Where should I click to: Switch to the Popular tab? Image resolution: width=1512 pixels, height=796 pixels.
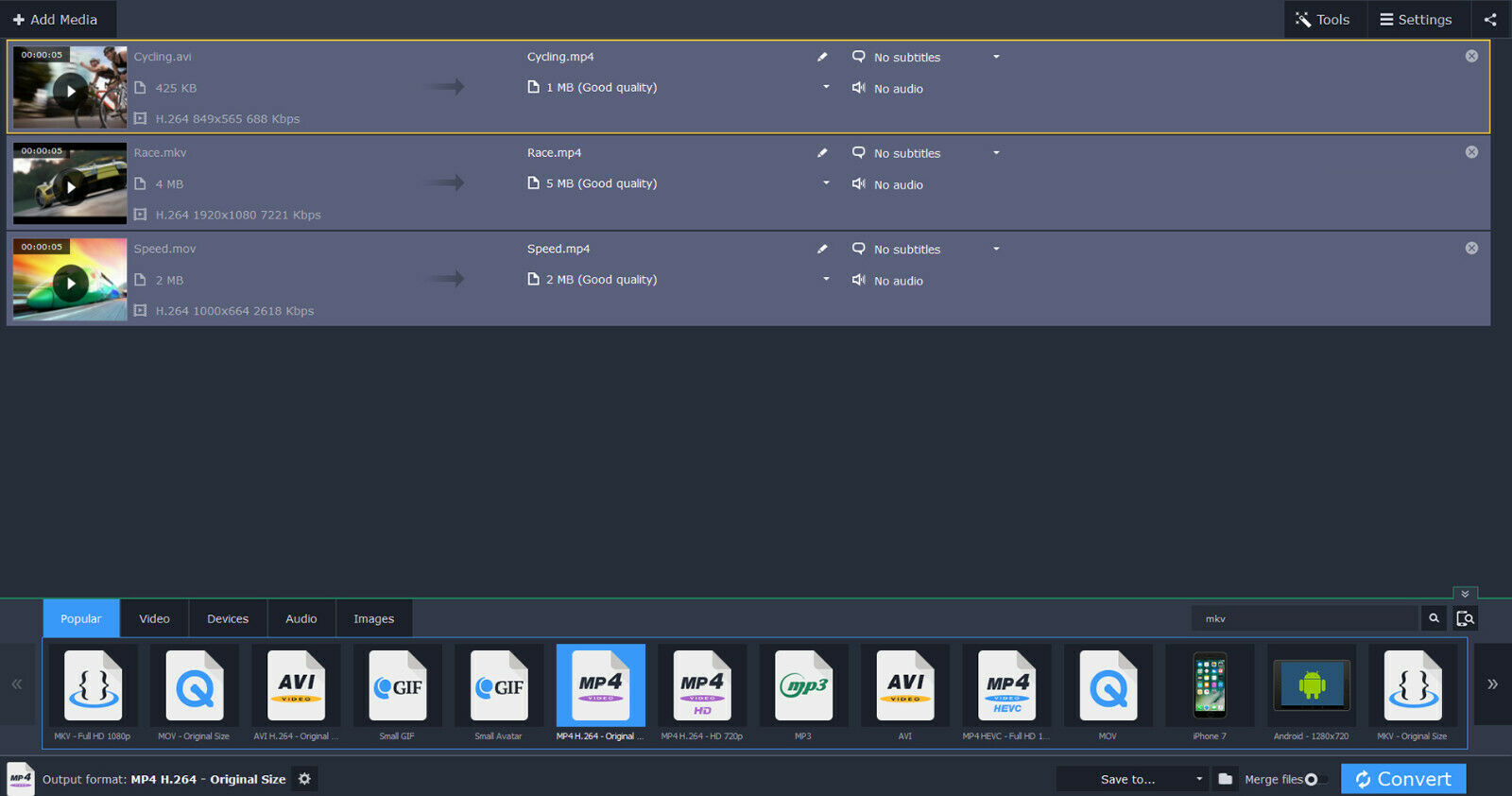click(81, 618)
